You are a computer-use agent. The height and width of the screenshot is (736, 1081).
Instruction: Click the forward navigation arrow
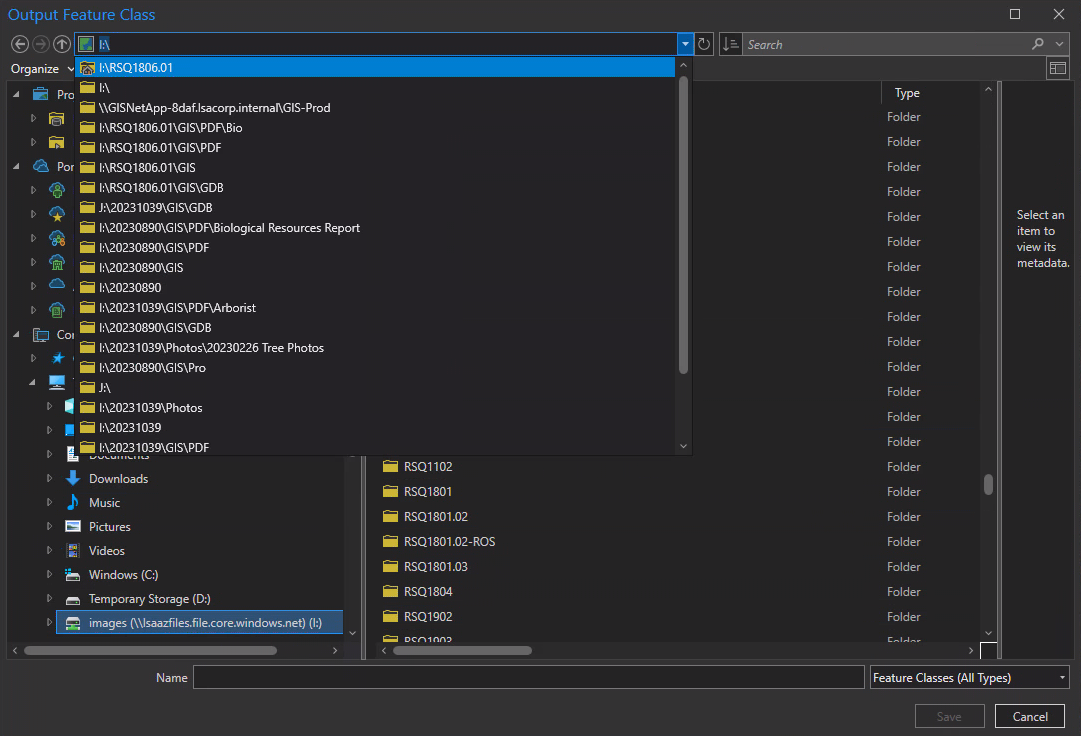click(40, 44)
